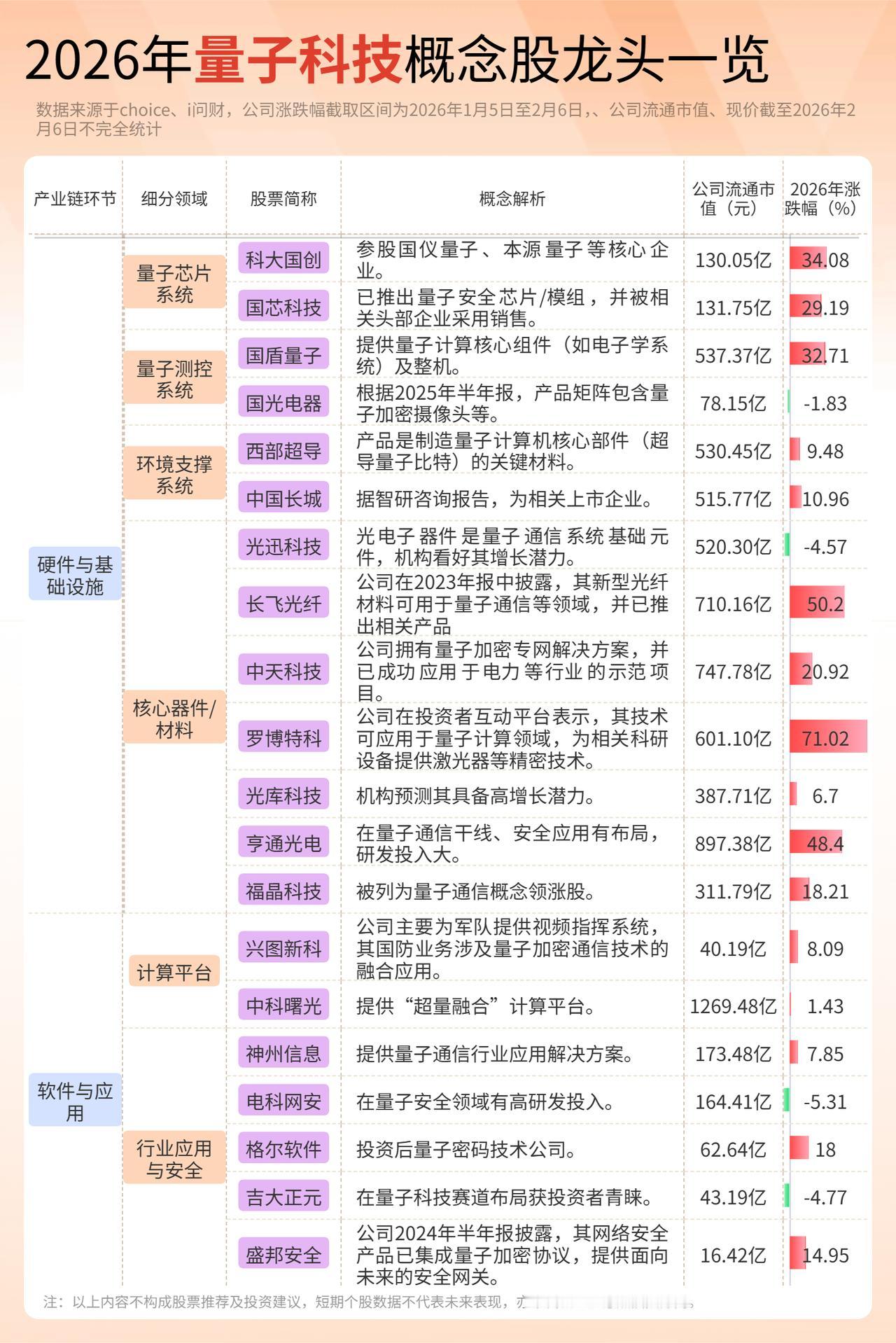Click the 产业链环节 column header

pos(75,199)
